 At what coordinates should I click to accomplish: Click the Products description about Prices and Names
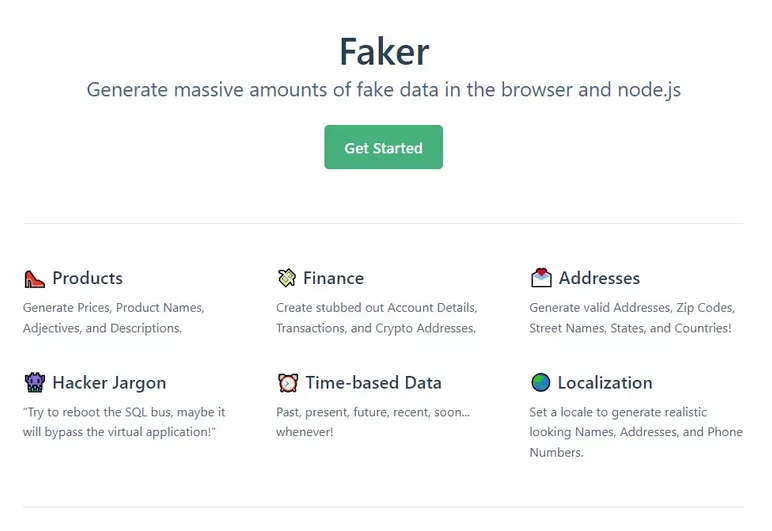pyautogui.click(x=113, y=318)
